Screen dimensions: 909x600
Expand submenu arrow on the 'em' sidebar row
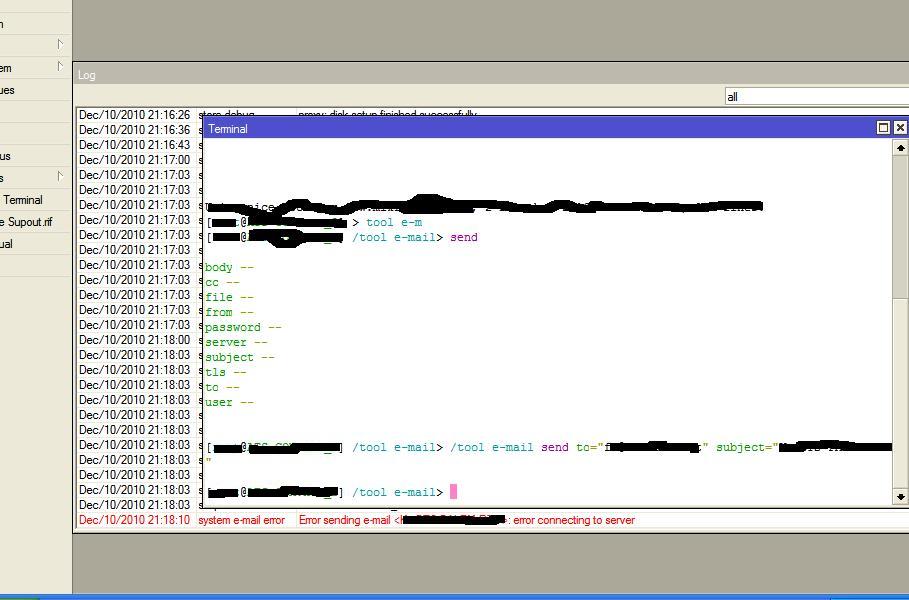pos(60,67)
